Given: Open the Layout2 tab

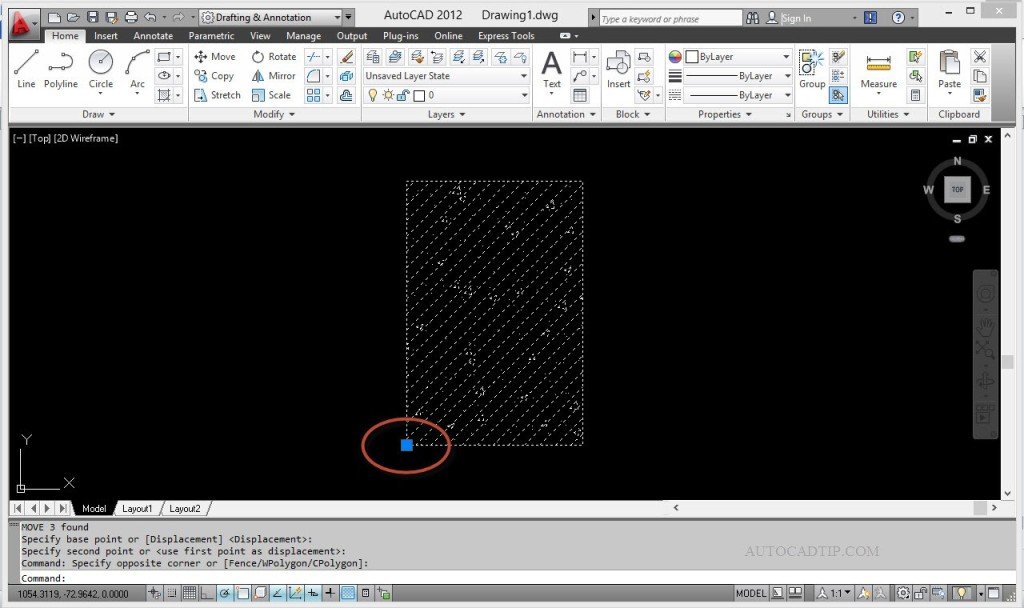Looking at the screenshot, I should tap(185, 508).
